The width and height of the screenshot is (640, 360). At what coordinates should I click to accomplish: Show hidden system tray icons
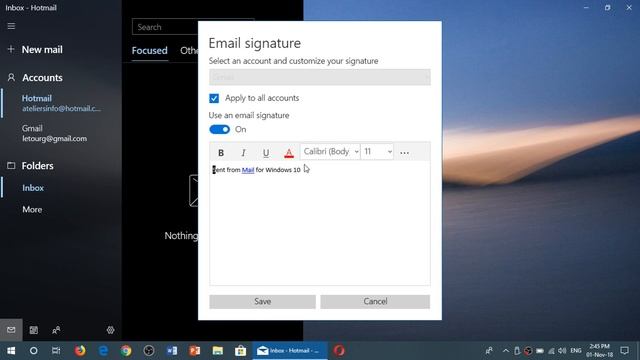(506, 351)
